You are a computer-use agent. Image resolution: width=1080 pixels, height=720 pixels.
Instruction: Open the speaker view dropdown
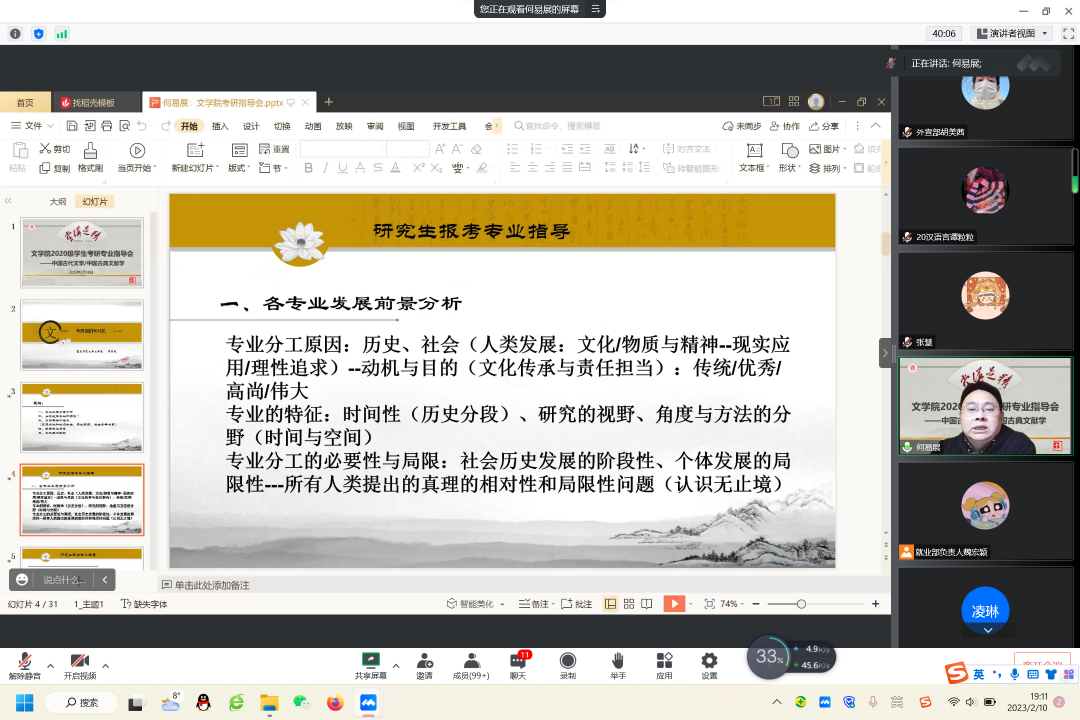(x=1012, y=33)
